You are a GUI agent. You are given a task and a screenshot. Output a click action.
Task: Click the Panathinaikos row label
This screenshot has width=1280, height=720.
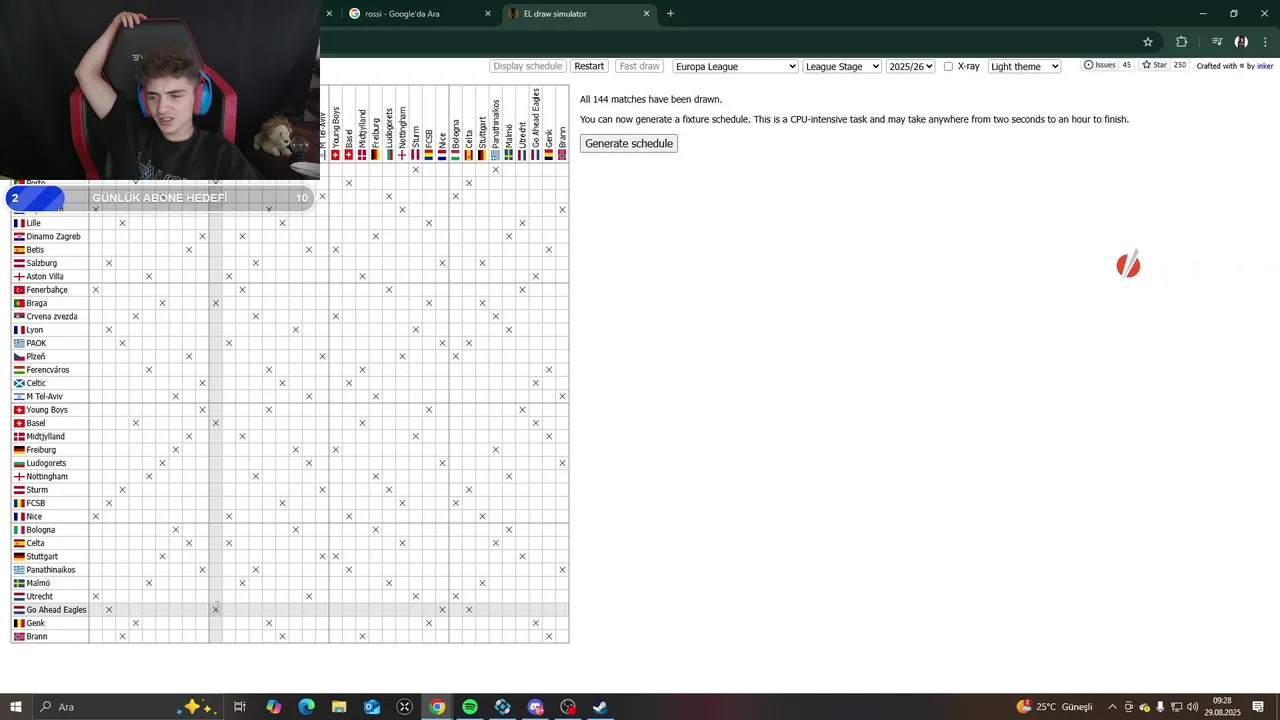pyautogui.click(x=50, y=570)
